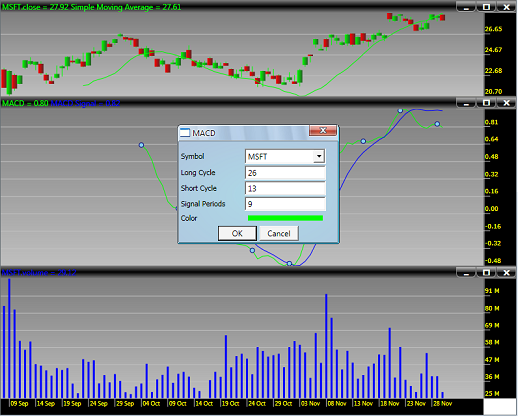Click the 0.00 MACD axis label
Screen dimensions: 518x416
(x=492, y=209)
